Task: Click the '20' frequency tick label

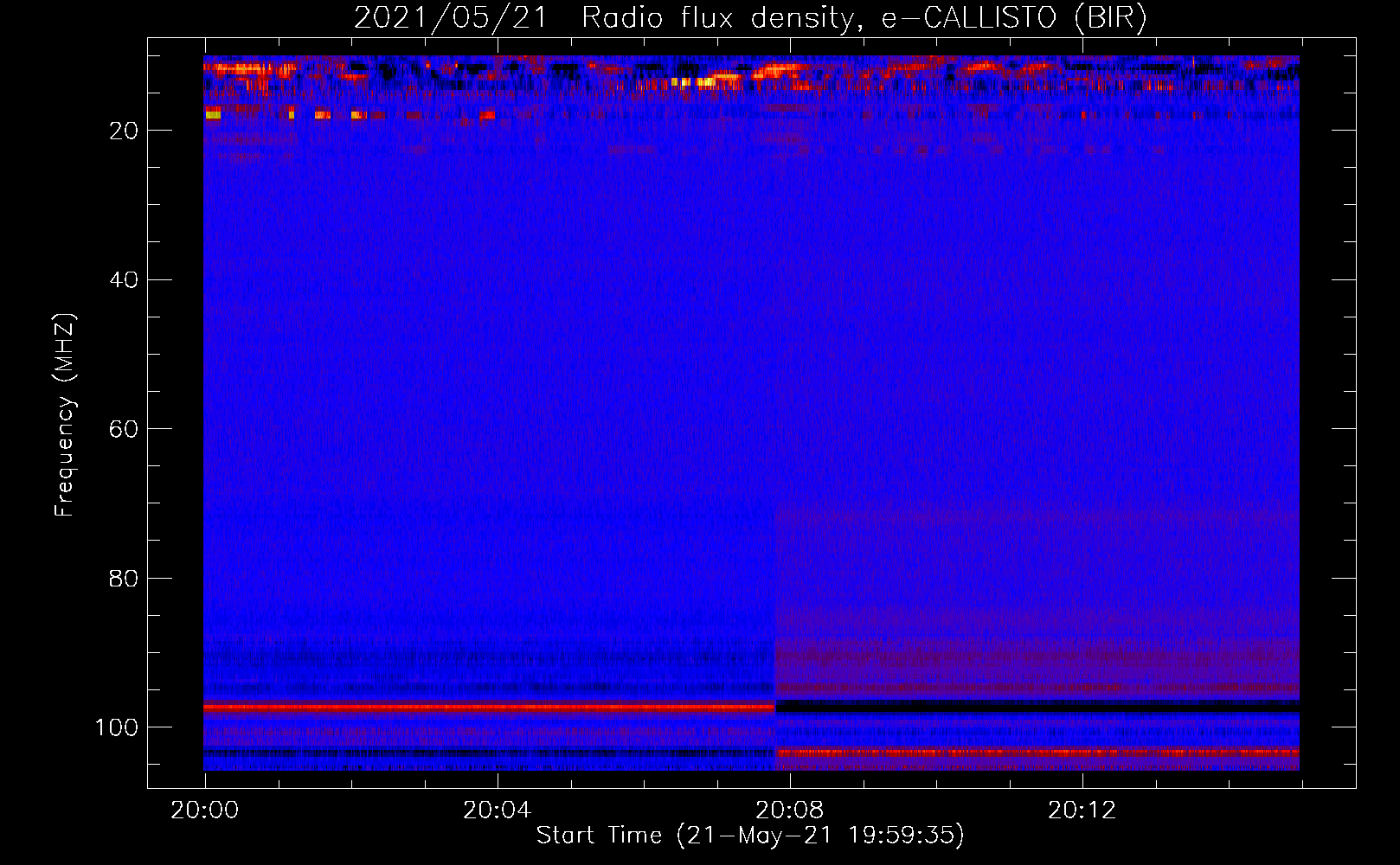Action: pyautogui.click(x=124, y=131)
